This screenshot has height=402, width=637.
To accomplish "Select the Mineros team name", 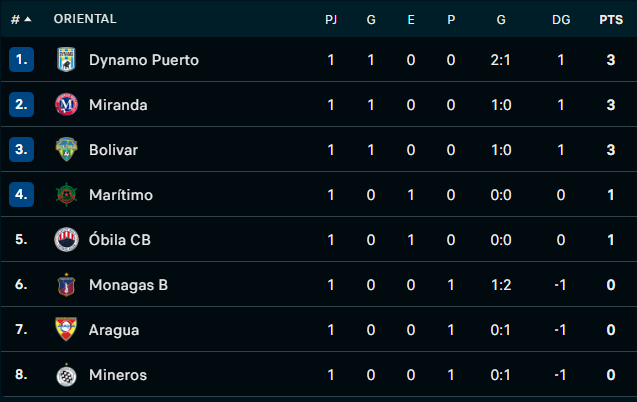I will (117, 375).
